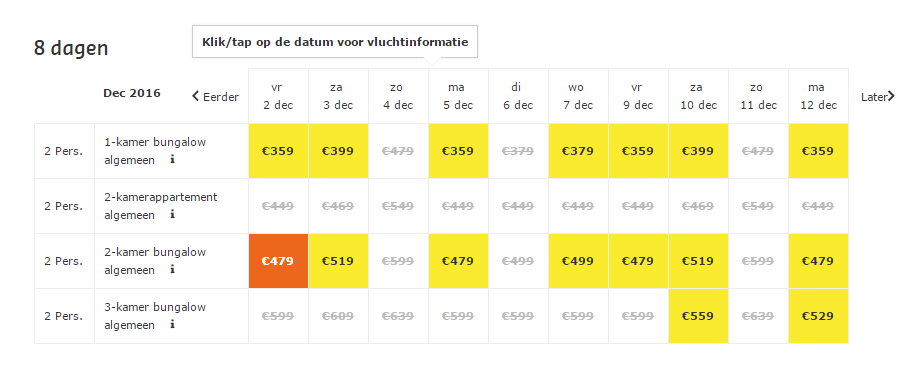Choose €499 2-kamer bungalow on 7 dec
915x379 pixels.
point(578,261)
